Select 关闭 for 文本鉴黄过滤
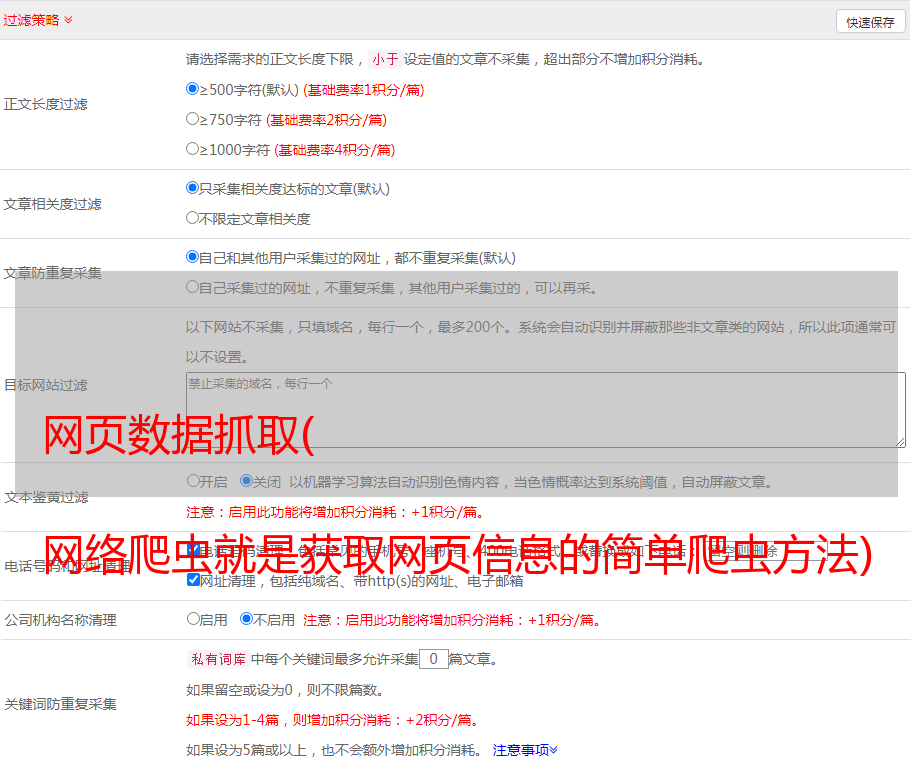 tap(246, 481)
